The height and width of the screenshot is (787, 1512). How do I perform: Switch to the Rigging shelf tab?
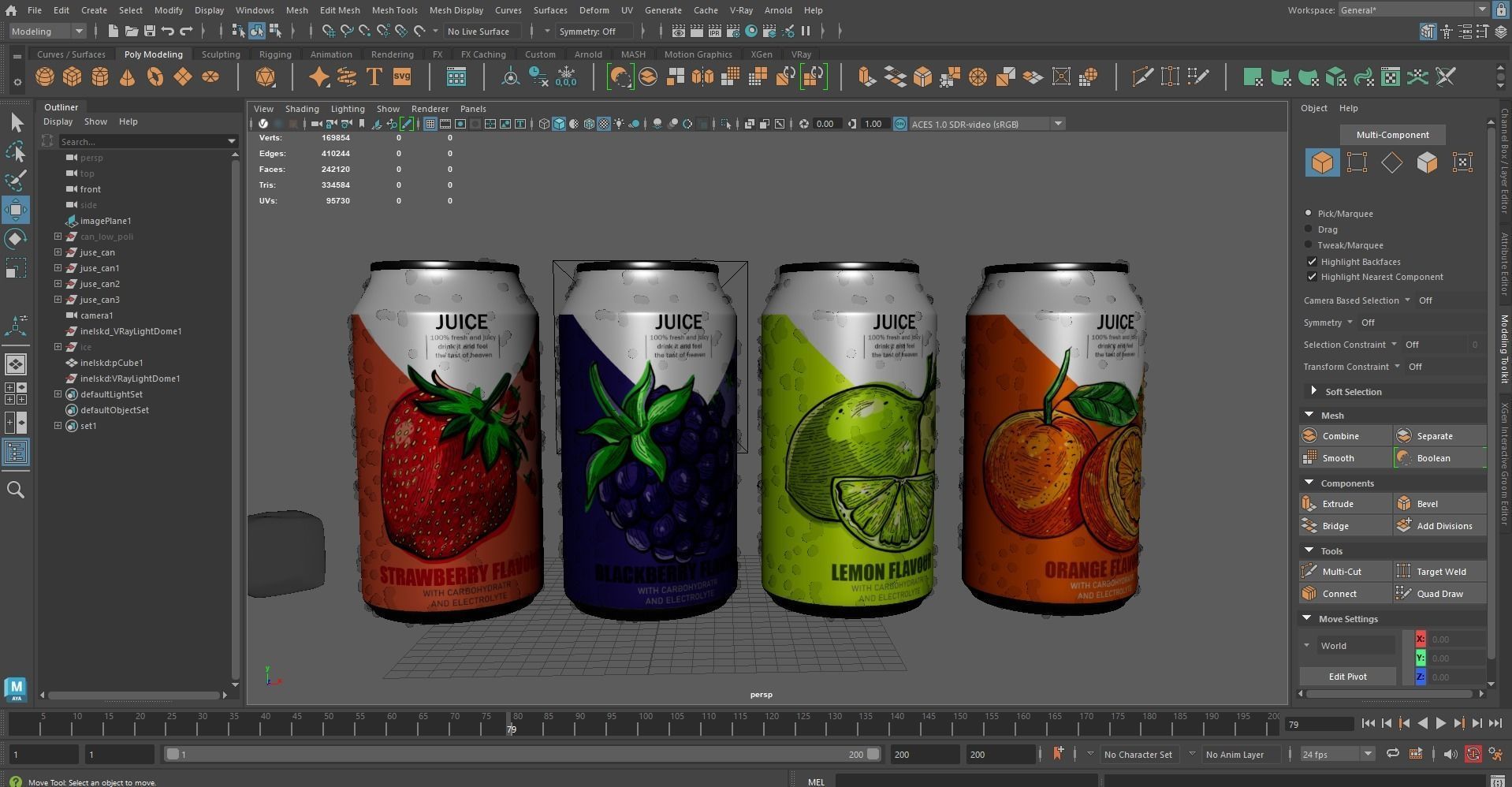pyautogui.click(x=275, y=54)
